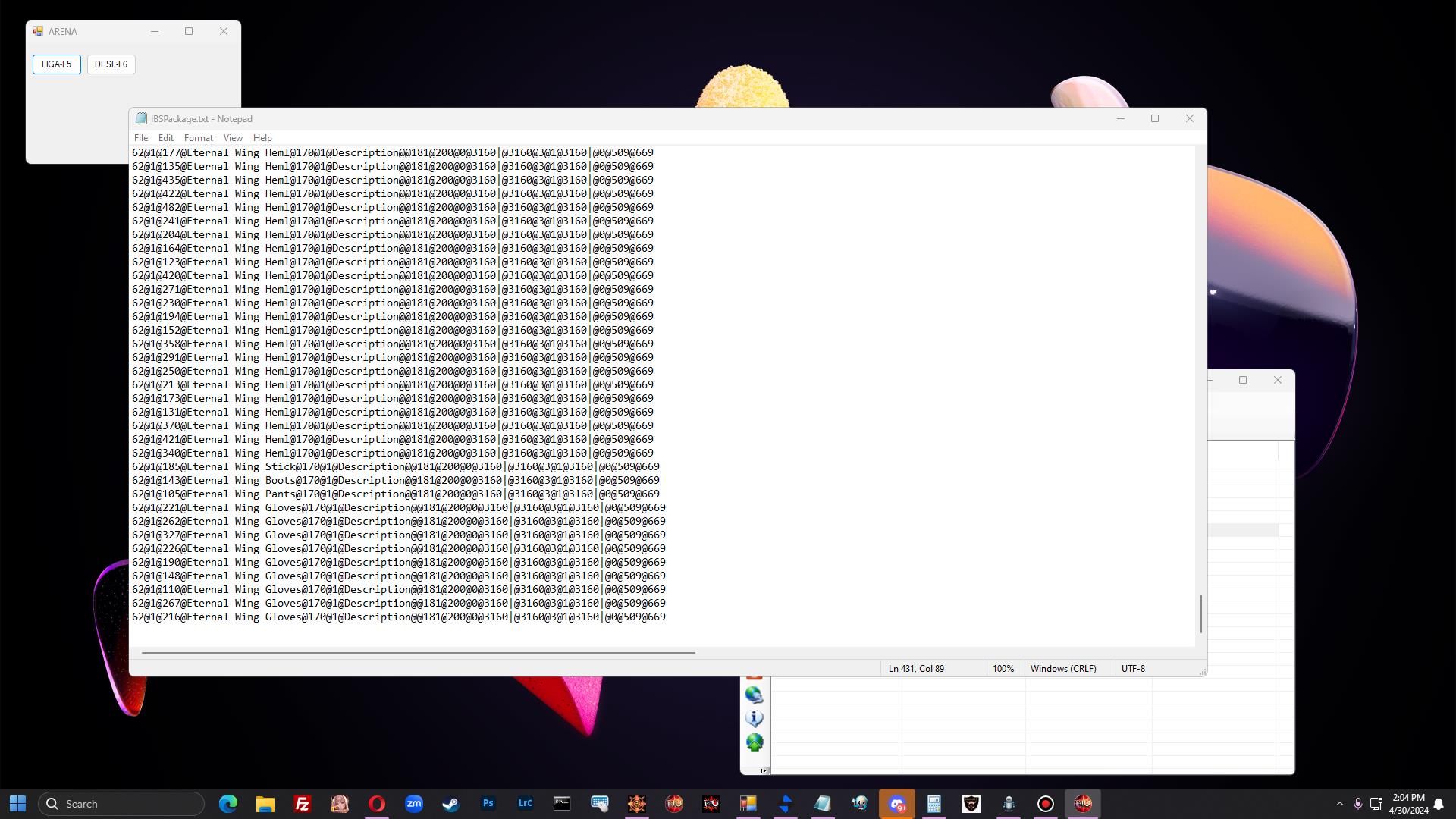Open the Calculator taskbar icon
Screen dimensions: 1456x819
pos(934,804)
